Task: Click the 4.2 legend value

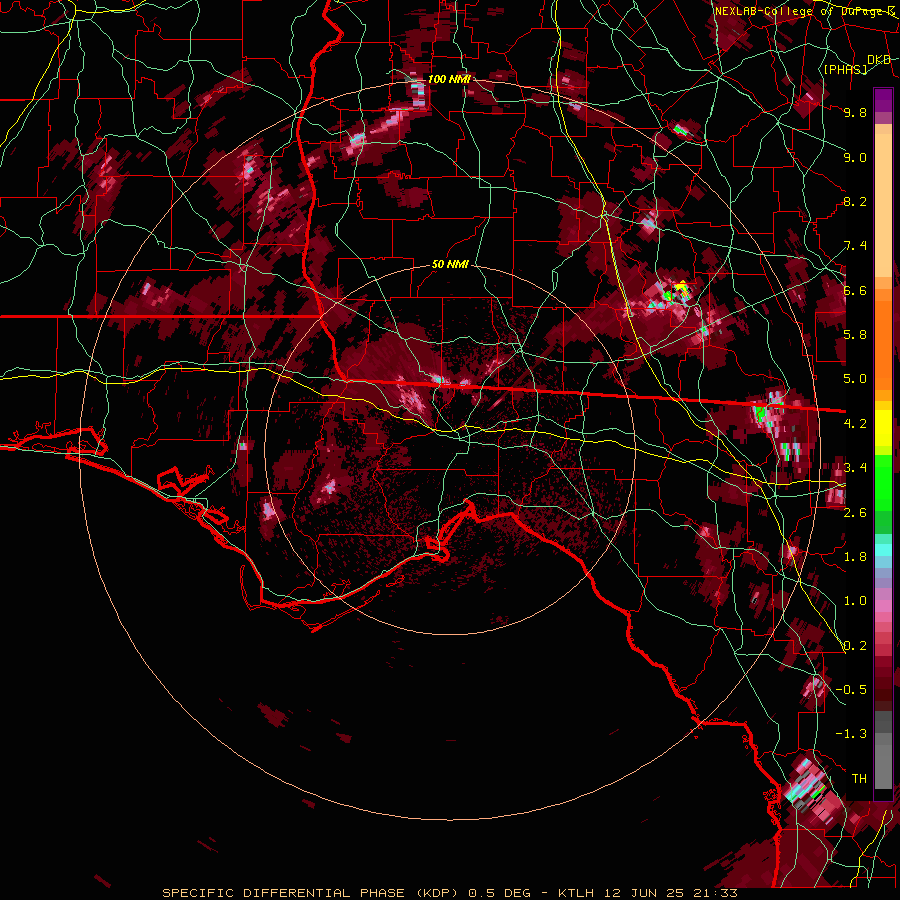Action: pyautogui.click(x=855, y=424)
